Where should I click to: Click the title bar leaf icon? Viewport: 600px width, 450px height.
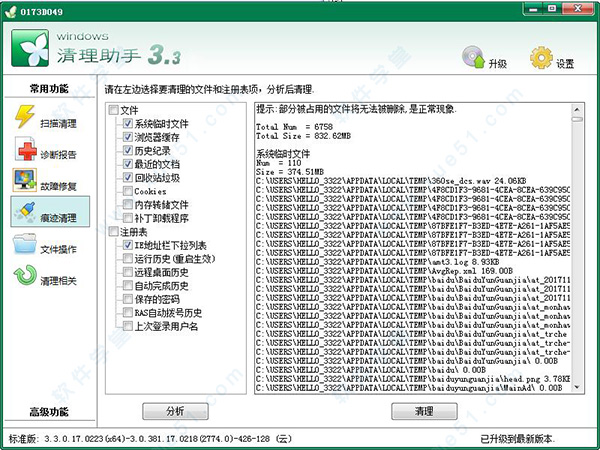(10, 12)
